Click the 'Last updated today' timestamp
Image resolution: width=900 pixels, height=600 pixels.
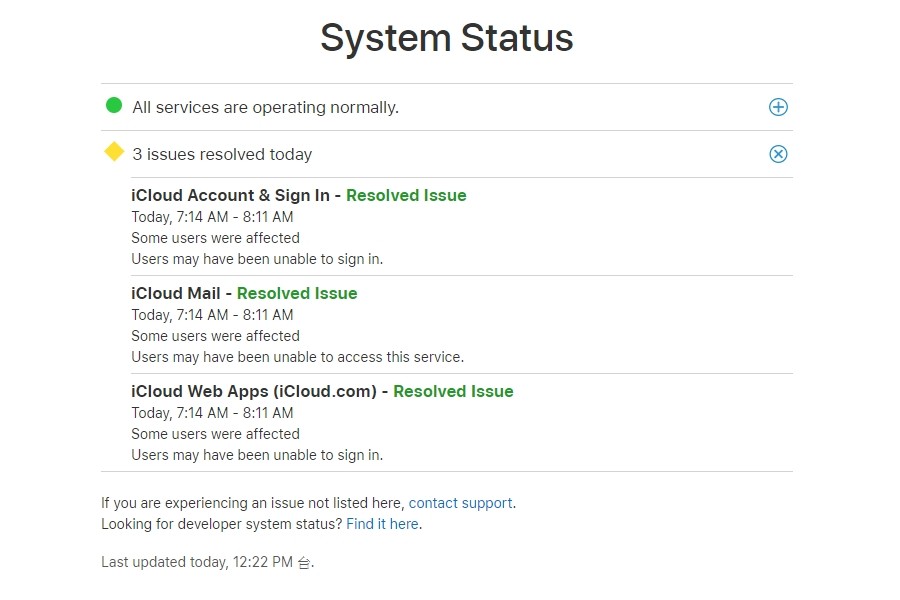pyautogui.click(x=207, y=562)
